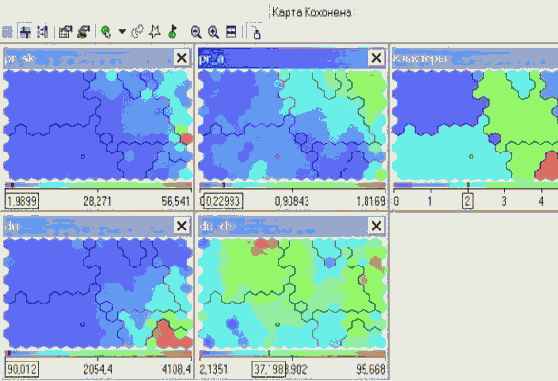Click the zoom in magnifier icon
Viewport: 558px width, 381px height.
(x=214, y=32)
